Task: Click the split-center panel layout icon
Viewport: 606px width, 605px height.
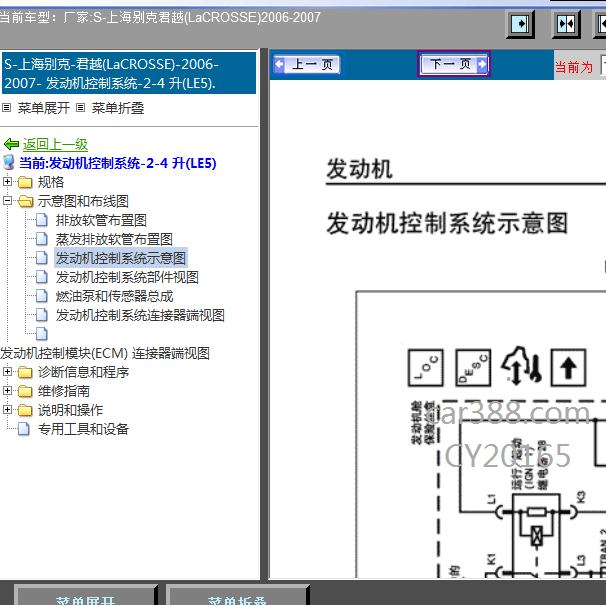Action: pos(566,24)
